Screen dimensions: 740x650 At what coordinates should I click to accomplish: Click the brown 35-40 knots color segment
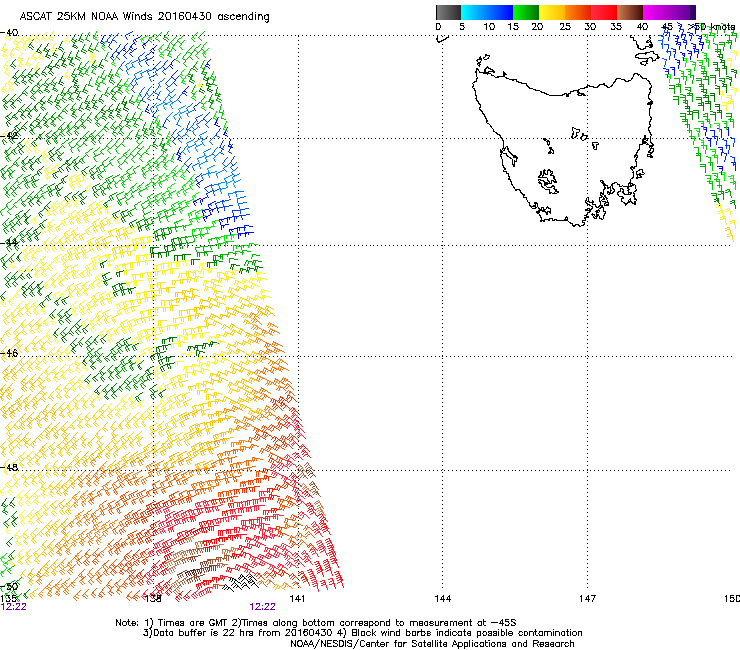click(630, 12)
